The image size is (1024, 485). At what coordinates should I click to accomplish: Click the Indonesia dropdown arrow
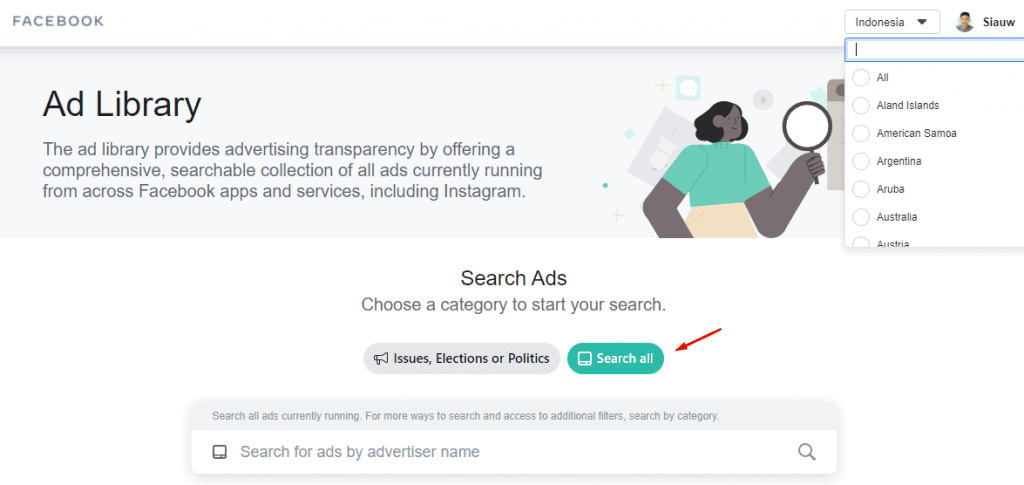(x=921, y=22)
